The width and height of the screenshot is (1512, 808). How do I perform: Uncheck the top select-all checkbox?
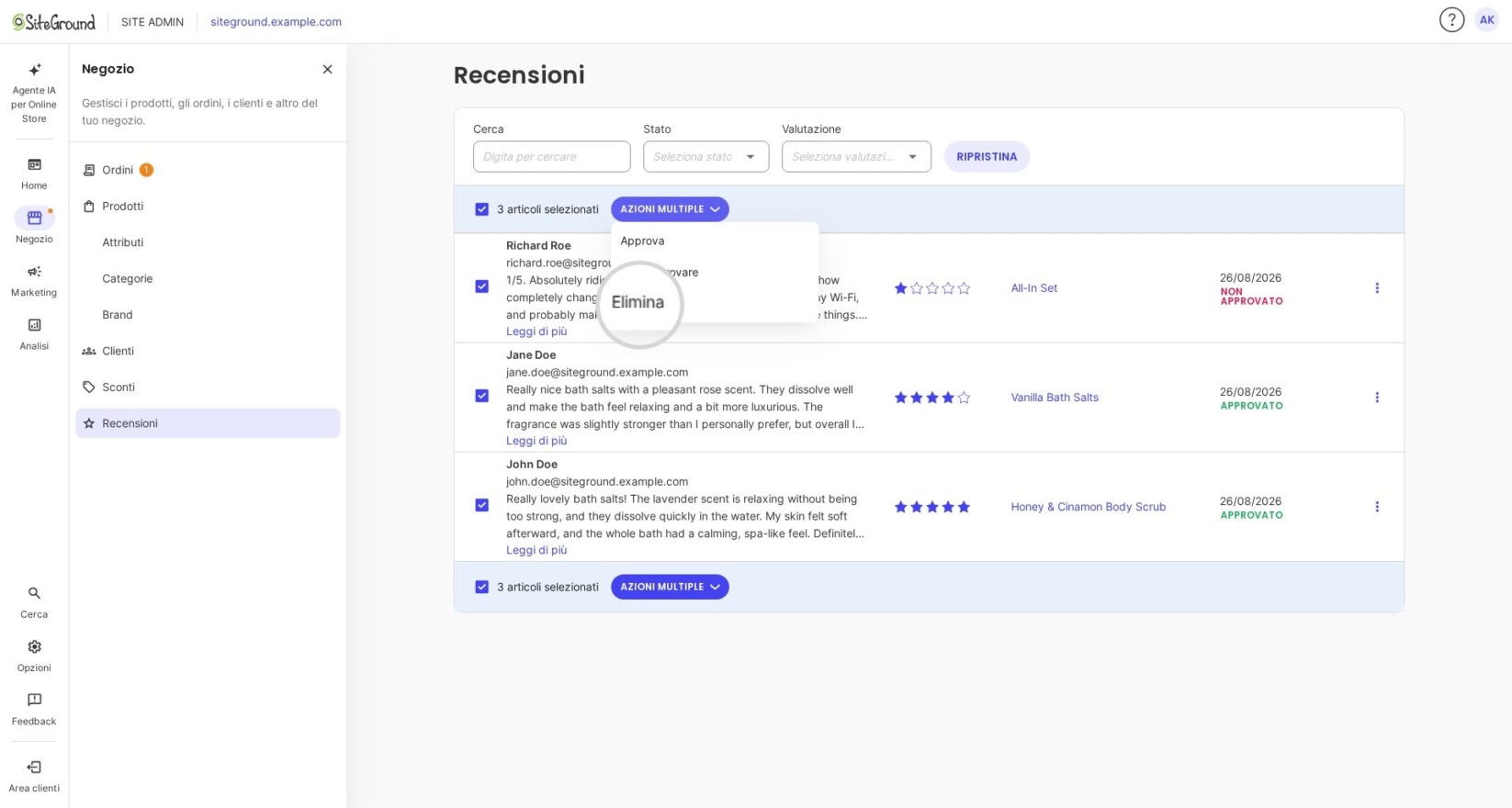click(x=481, y=209)
